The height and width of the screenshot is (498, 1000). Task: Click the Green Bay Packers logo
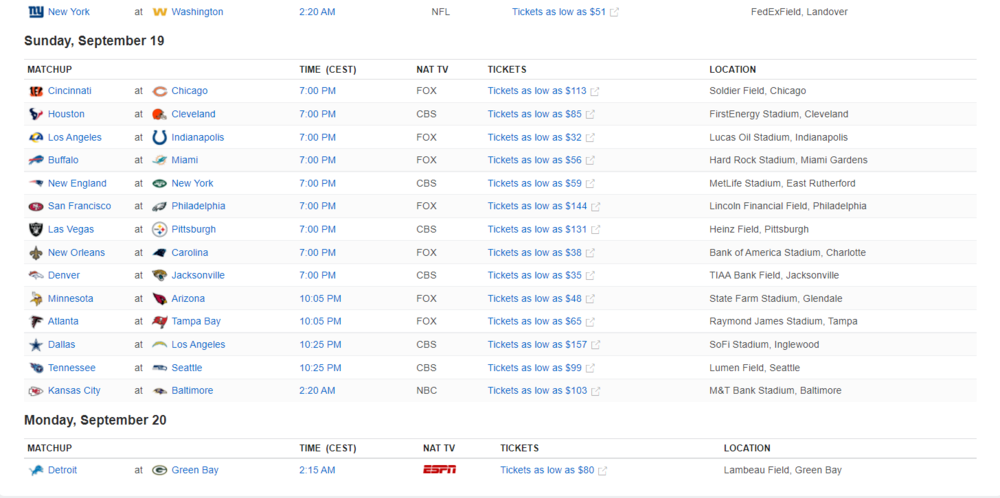pos(159,470)
